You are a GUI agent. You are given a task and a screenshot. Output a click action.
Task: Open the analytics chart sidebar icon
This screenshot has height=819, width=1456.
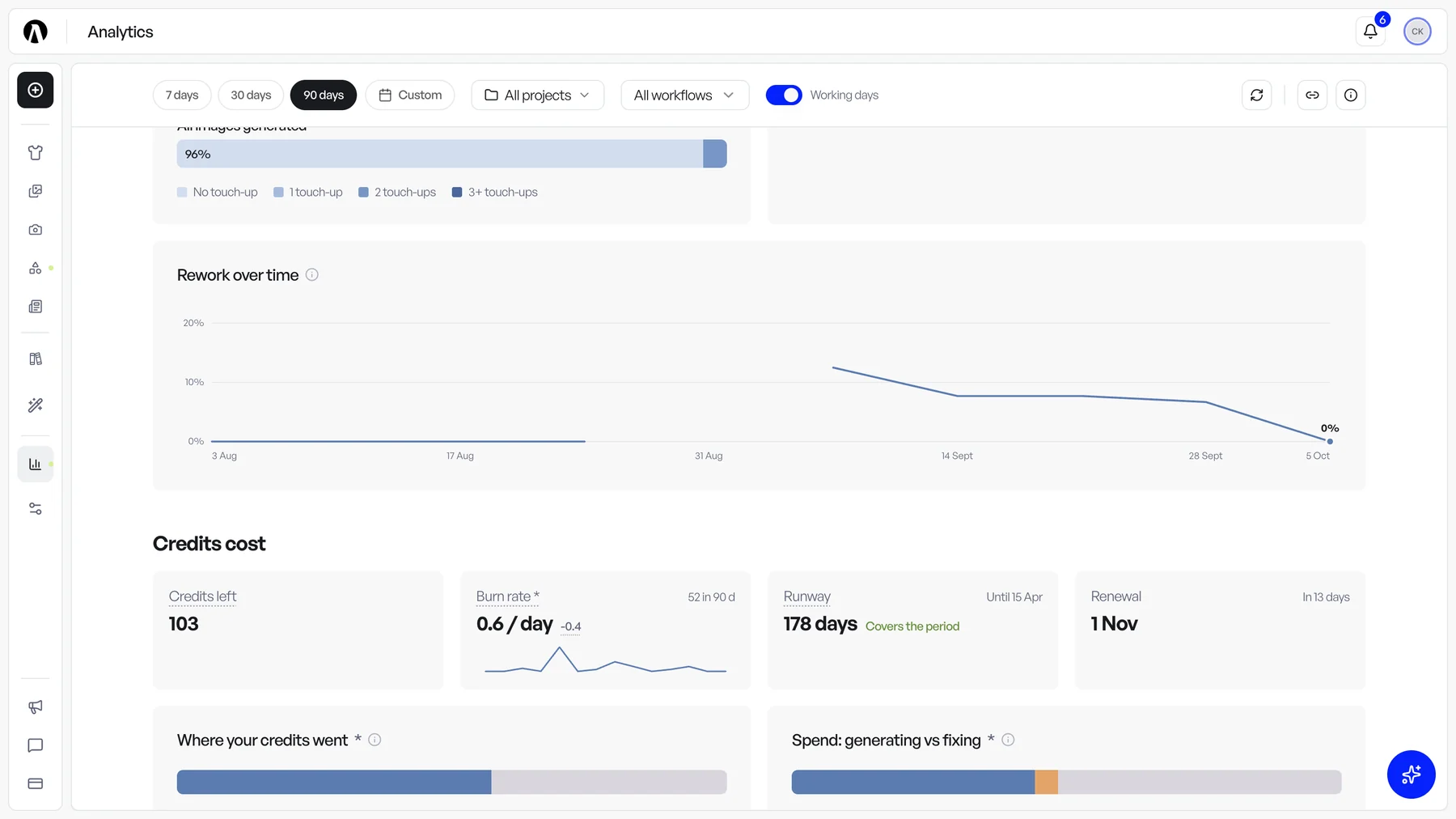point(36,464)
